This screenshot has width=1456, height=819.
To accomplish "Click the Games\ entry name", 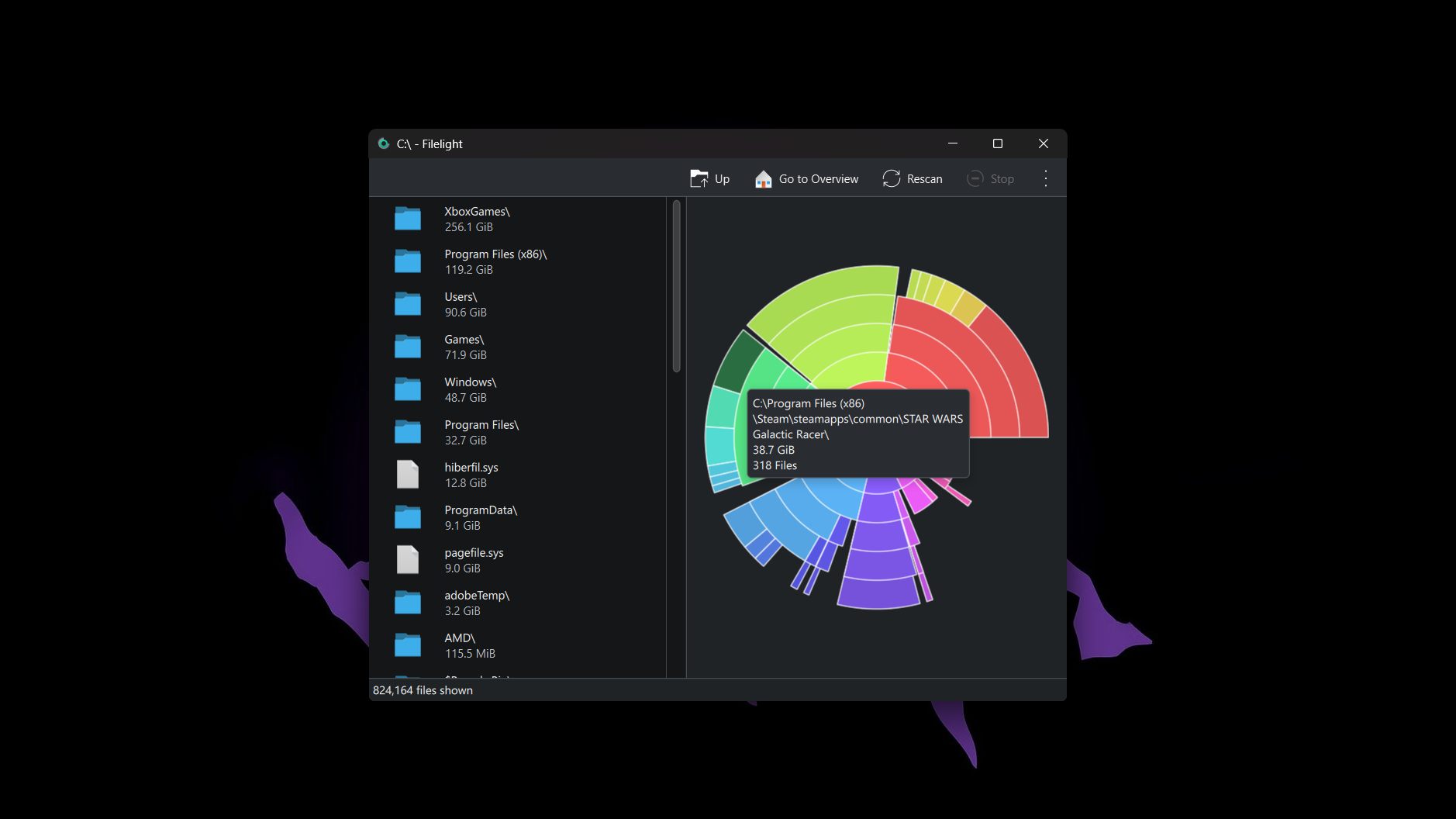I will 464,340.
